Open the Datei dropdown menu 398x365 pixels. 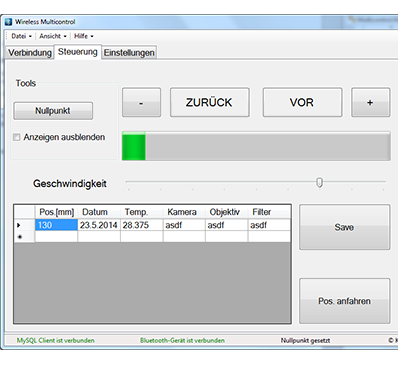[21, 36]
